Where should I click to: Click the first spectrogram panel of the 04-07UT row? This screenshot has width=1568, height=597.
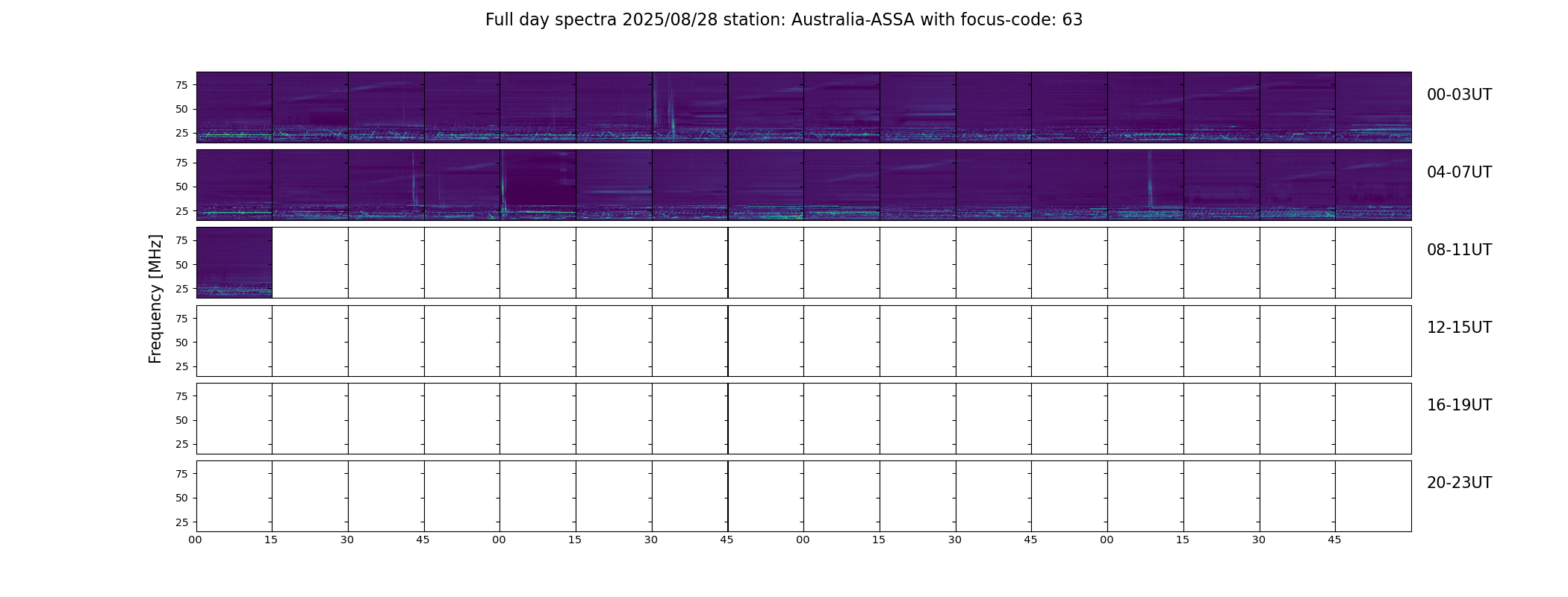(234, 184)
